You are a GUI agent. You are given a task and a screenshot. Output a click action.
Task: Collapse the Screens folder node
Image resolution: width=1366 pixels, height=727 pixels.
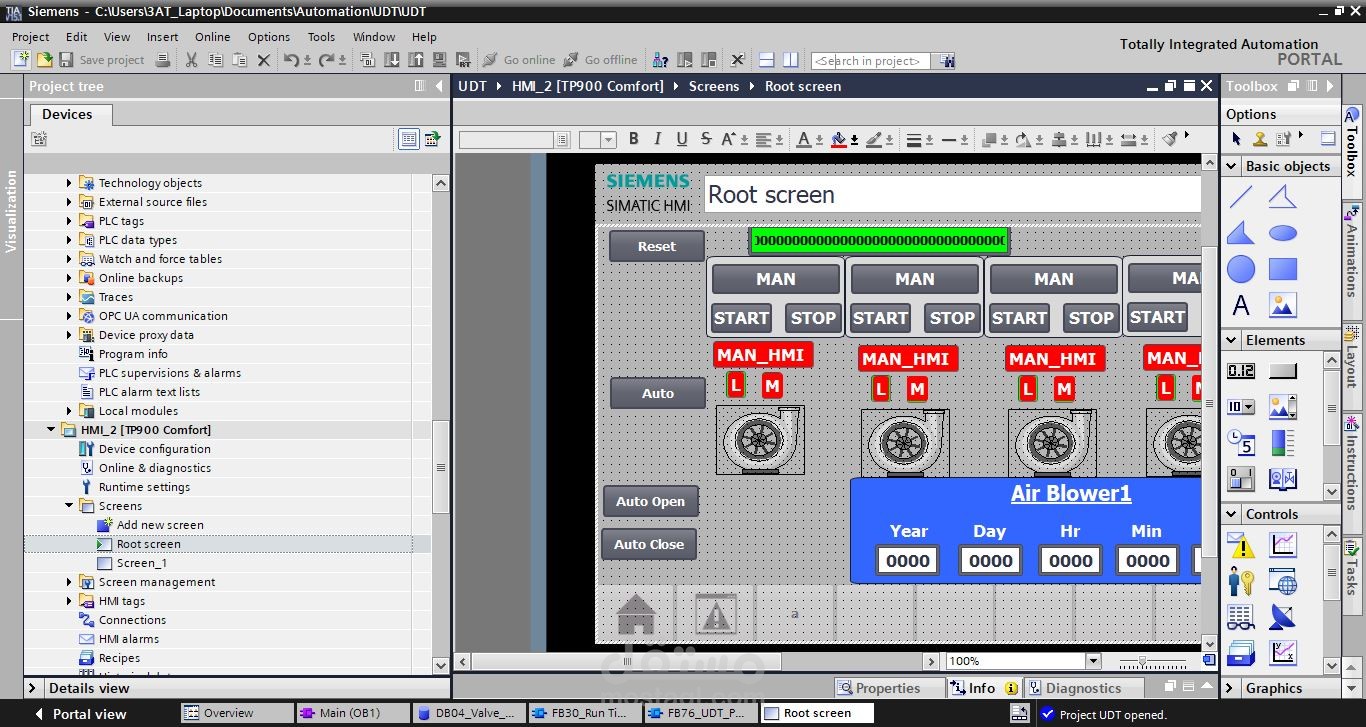(x=69, y=506)
